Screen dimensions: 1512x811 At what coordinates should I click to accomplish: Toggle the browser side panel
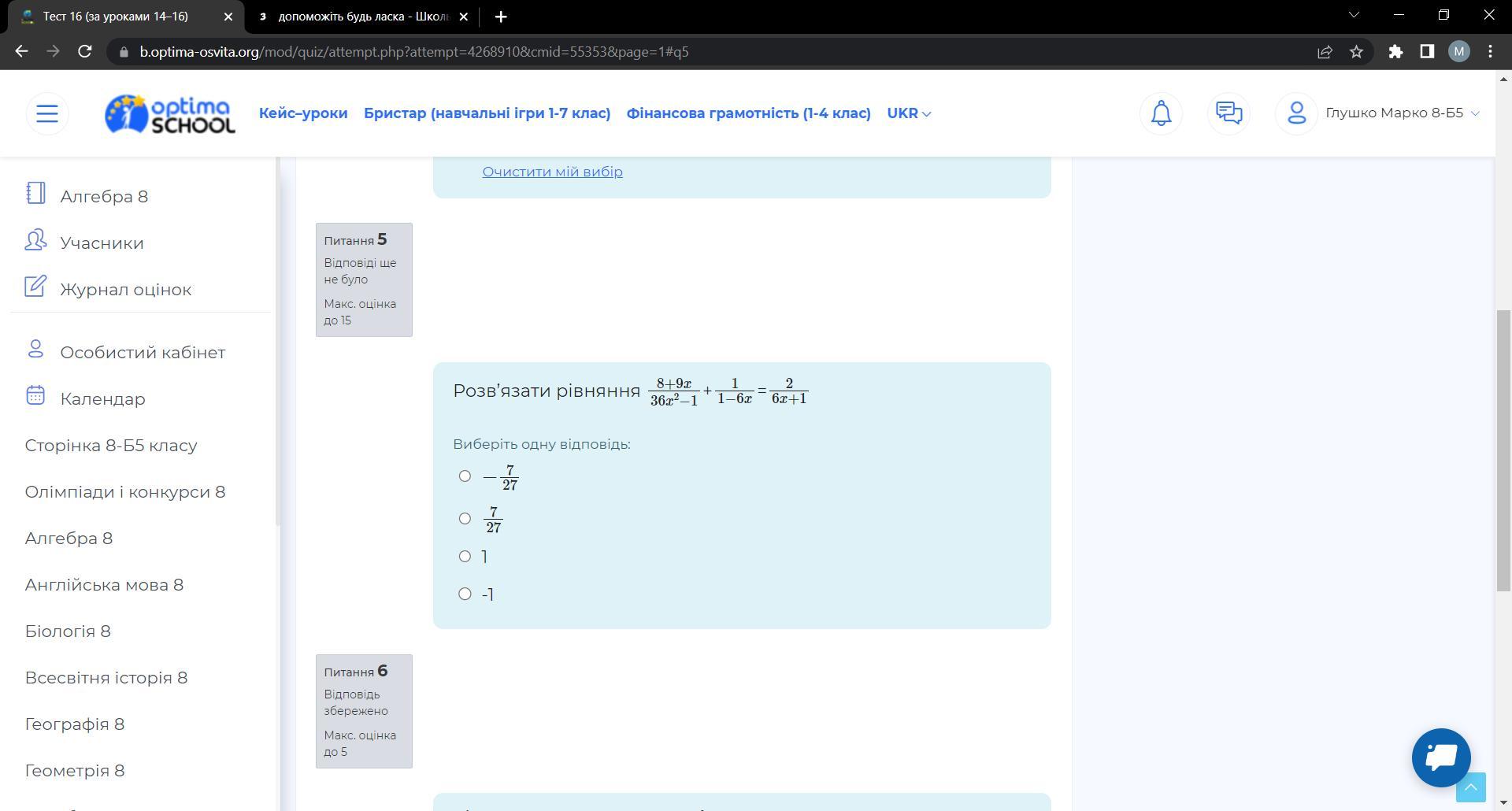(1427, 51)
